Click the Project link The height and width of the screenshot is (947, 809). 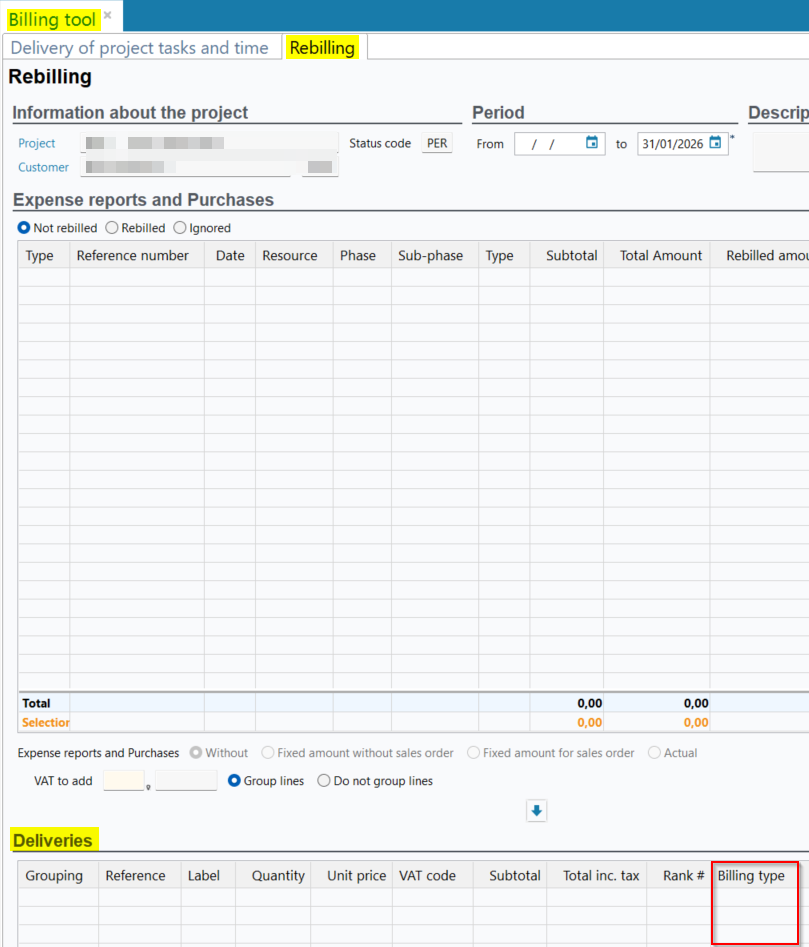pyautogui.click(x=37, y=143)
